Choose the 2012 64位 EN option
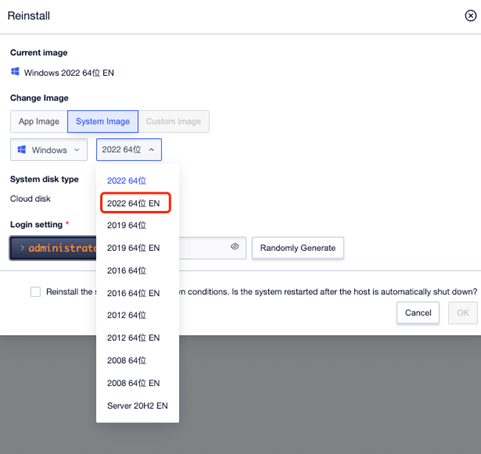This screenshot has width=481, height=454. tap(133, 338)
